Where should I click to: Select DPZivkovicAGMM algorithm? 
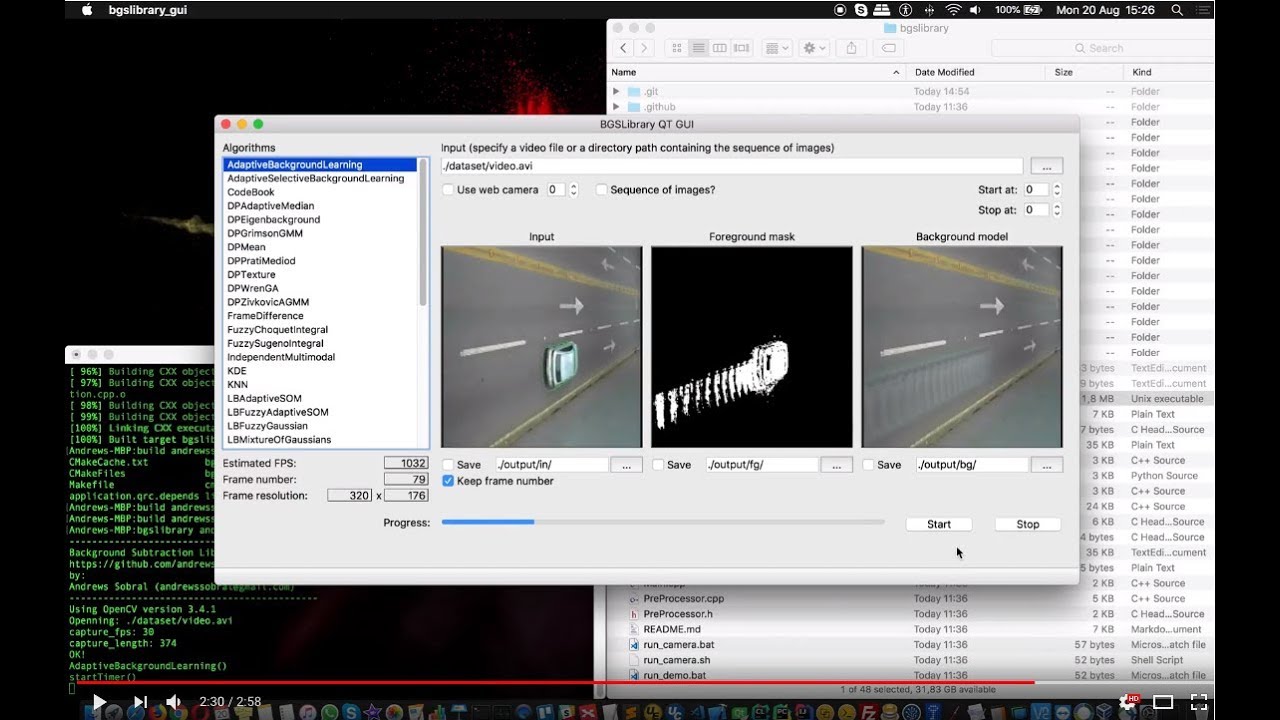[268, 302]
